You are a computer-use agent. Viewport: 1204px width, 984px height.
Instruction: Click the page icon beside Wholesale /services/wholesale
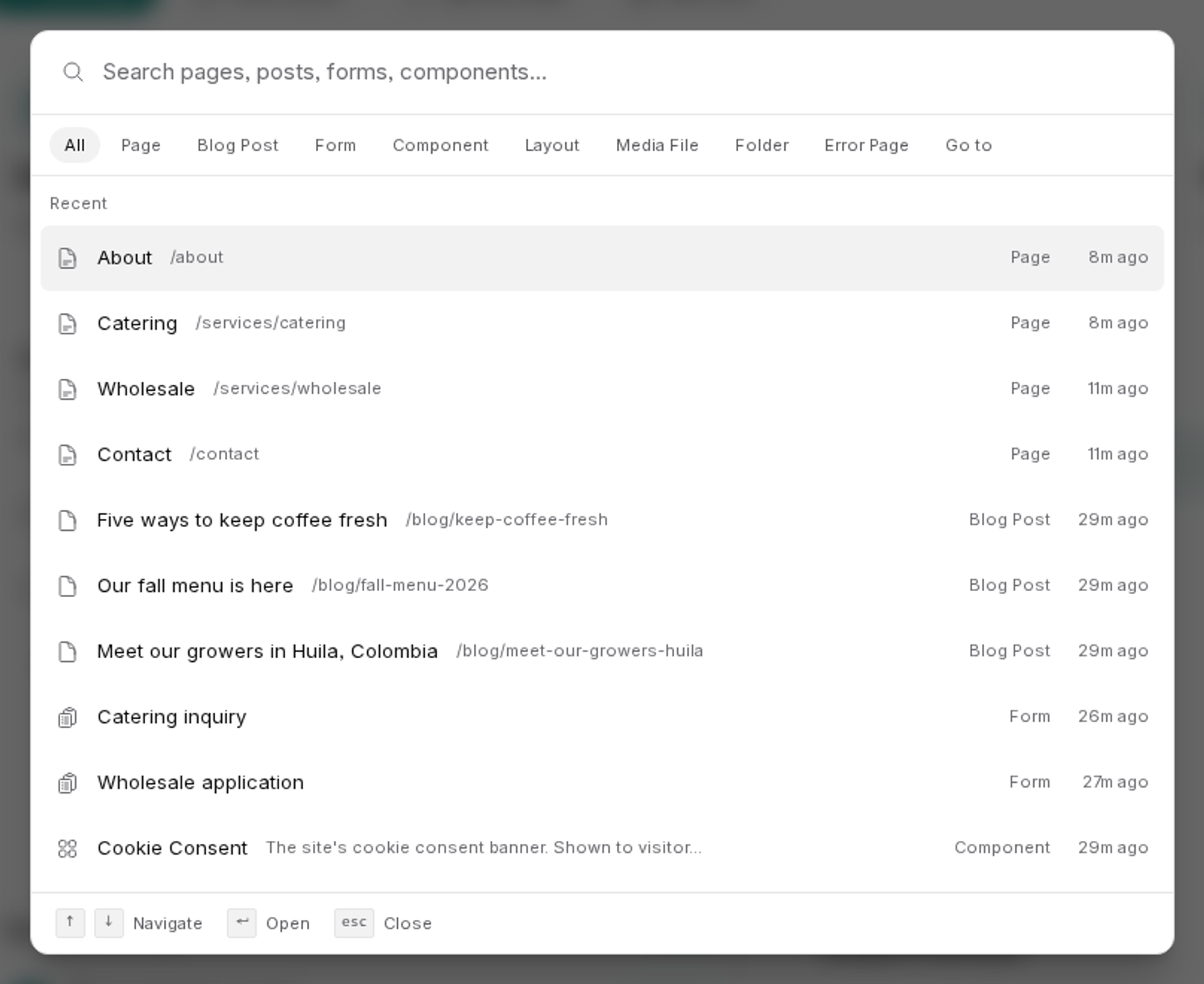(68, 389)
